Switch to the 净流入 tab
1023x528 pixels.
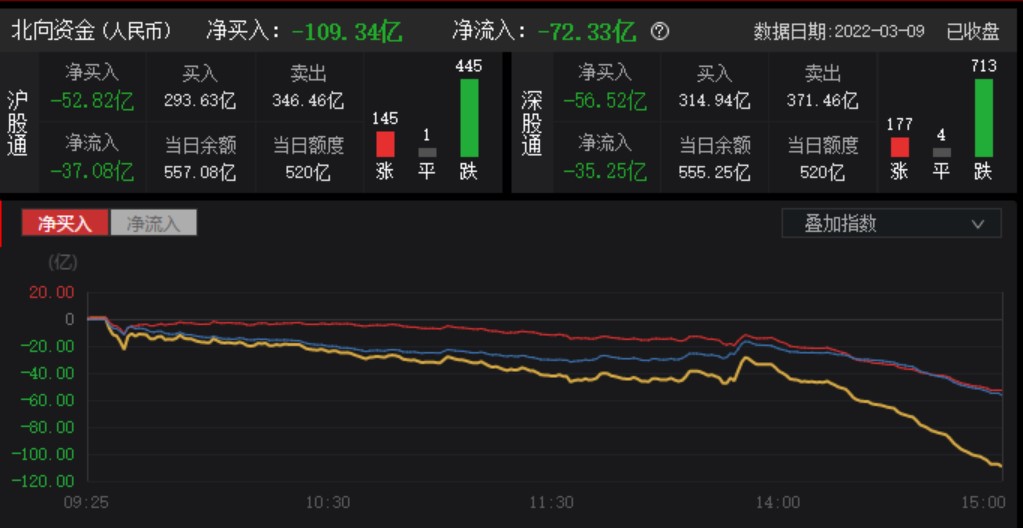tap(153, 223)
